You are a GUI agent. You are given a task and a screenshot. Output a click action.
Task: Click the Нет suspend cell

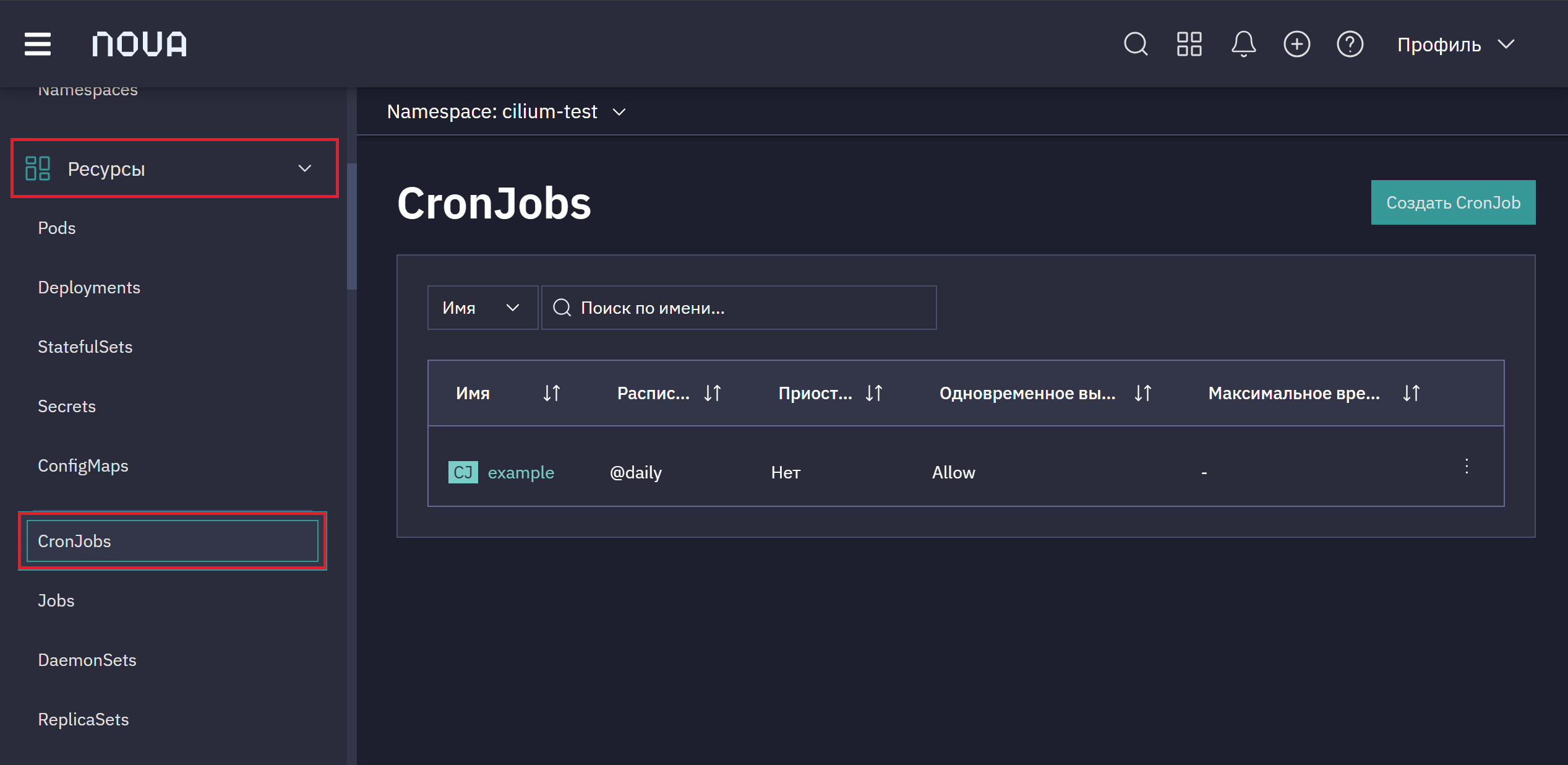pos(786,472)
